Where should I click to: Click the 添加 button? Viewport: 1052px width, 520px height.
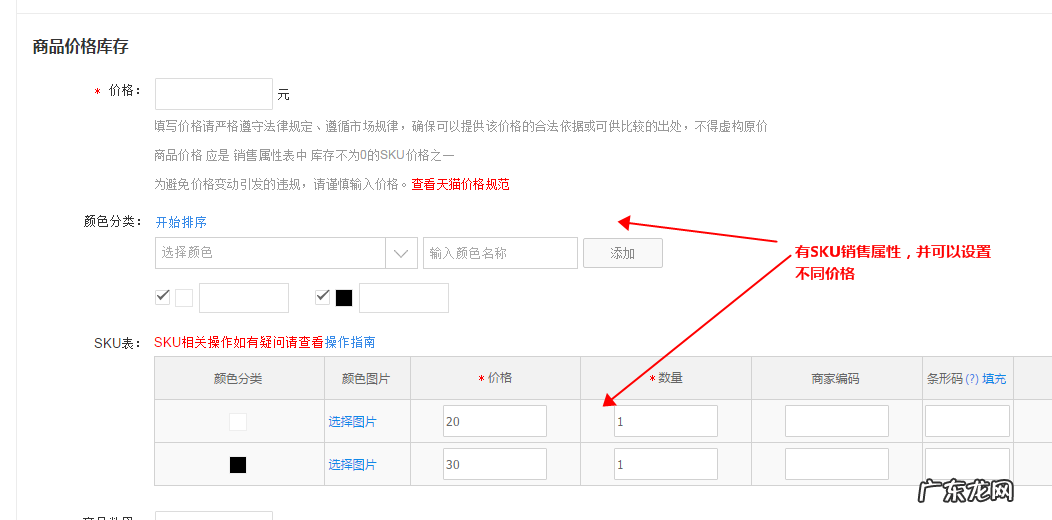click(x=622, y=253)
